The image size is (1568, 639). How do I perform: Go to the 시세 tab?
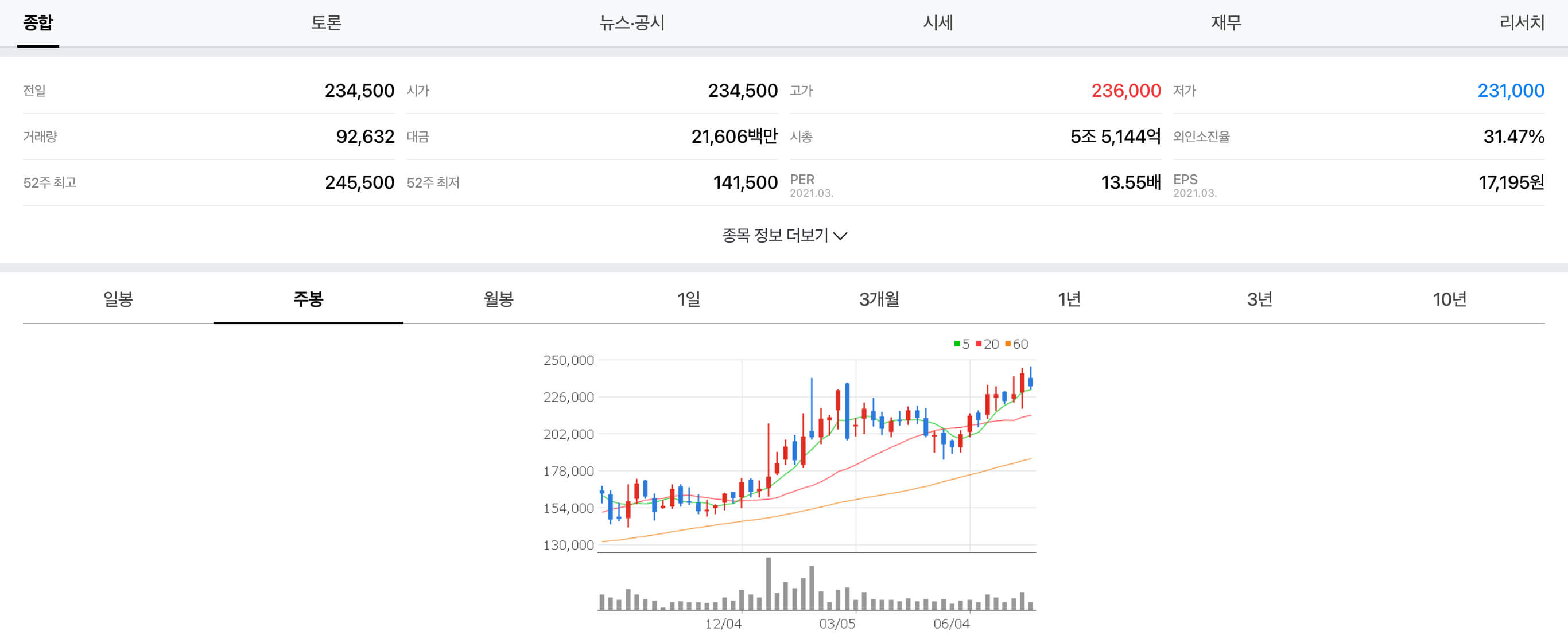tap(938, 23)
